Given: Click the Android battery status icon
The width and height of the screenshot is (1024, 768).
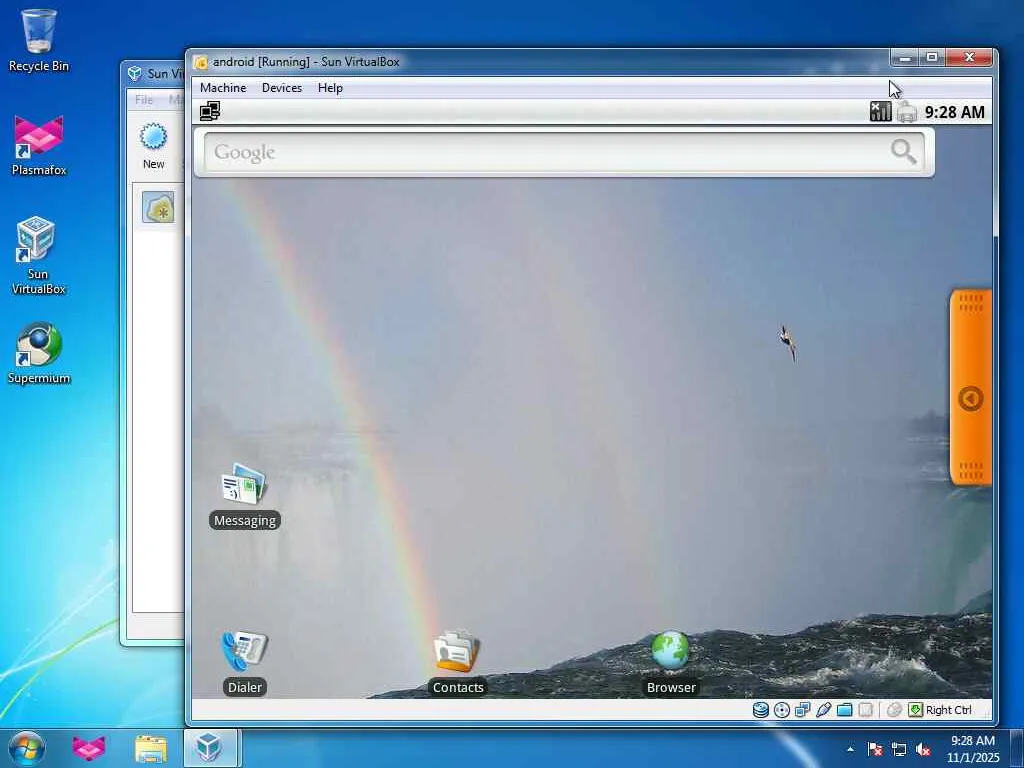Looking at the screenshot, I should click(x=906, y=112).
